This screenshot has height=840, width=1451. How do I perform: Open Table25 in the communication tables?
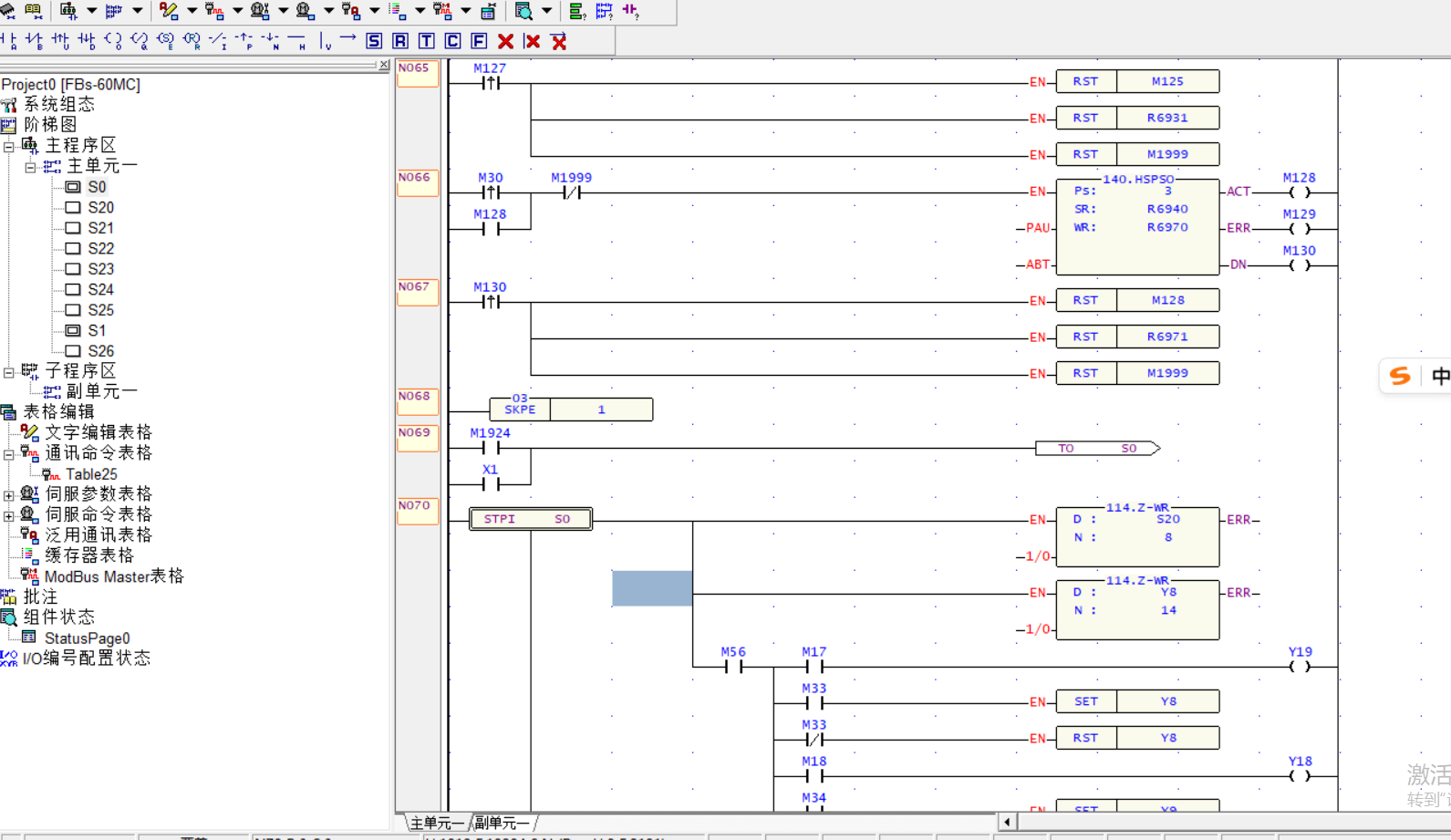click(x=91, y=474)
